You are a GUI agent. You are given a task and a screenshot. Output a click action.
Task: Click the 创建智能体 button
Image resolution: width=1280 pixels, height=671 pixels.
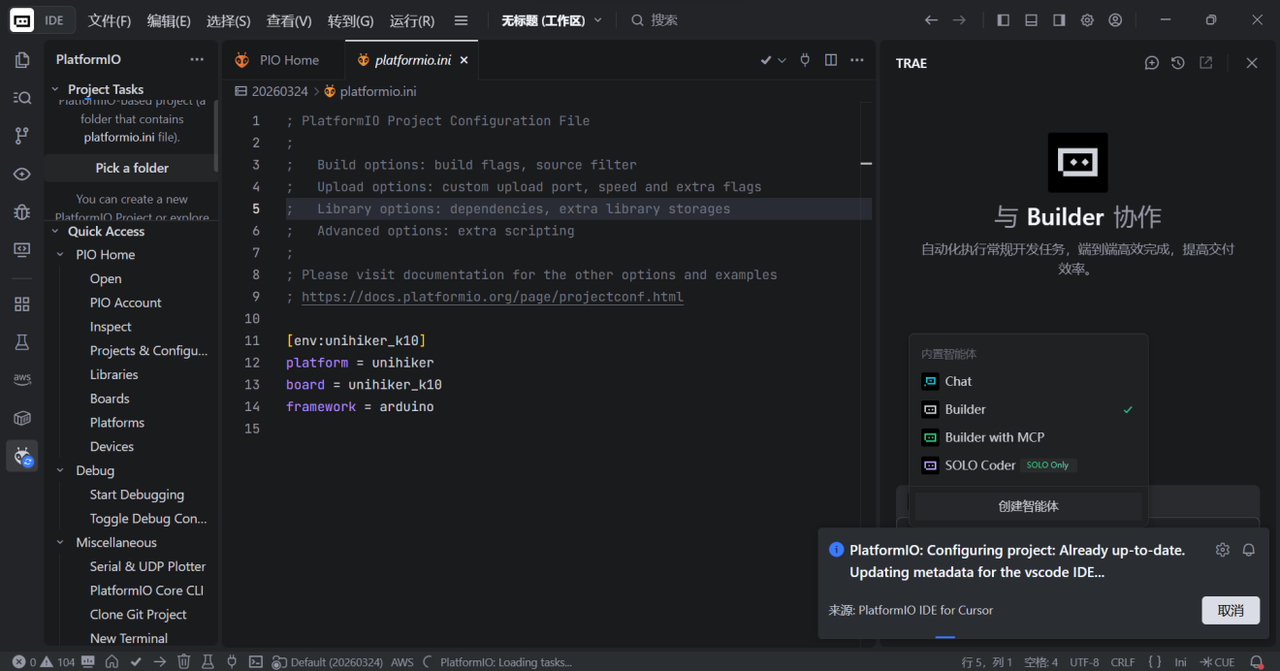[1028, 506]
